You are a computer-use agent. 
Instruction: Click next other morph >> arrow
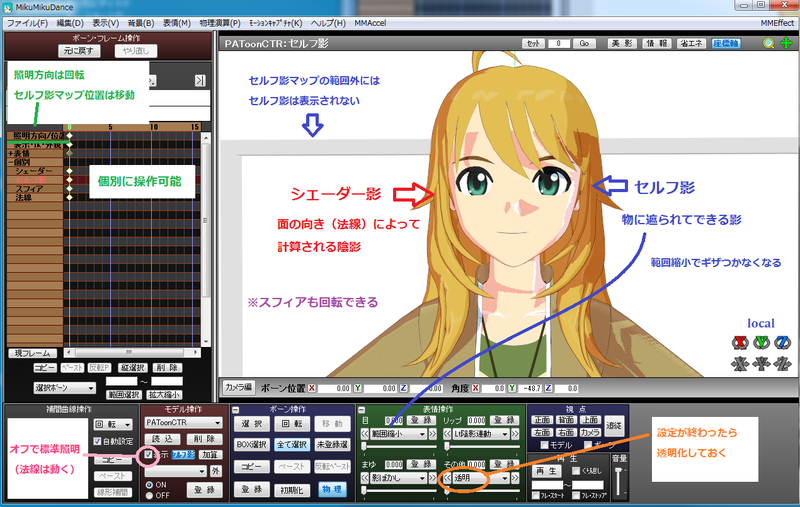coord(515,478)
